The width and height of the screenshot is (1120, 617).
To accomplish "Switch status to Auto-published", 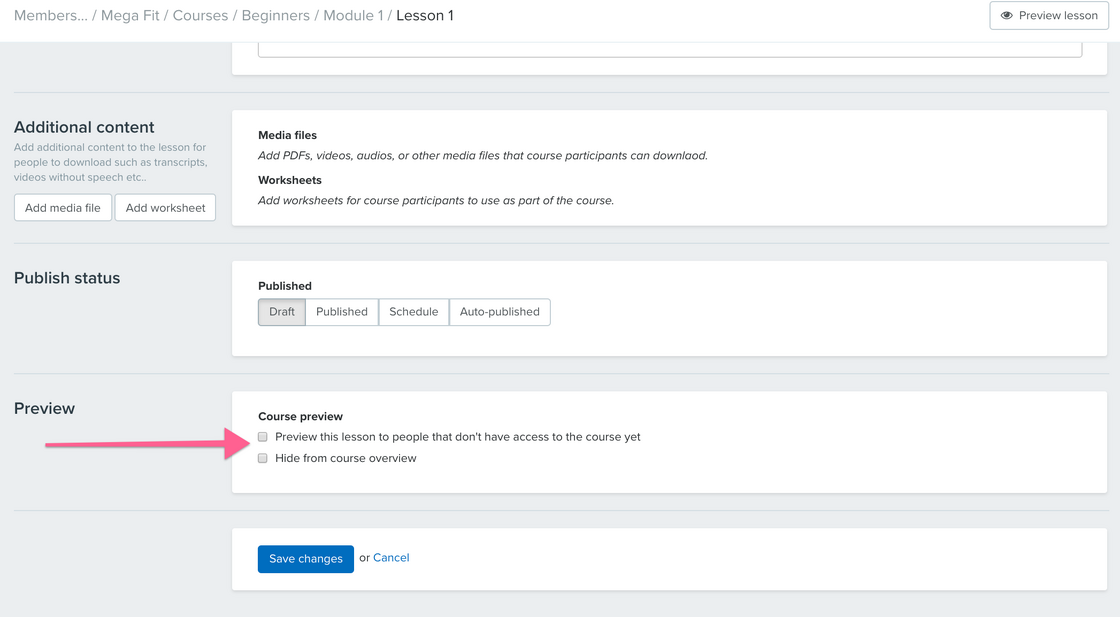I will point(500,312).
